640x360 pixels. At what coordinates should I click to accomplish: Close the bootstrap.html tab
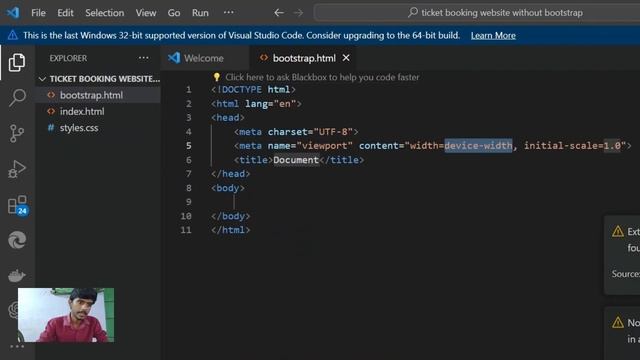[x=346, y=58]
